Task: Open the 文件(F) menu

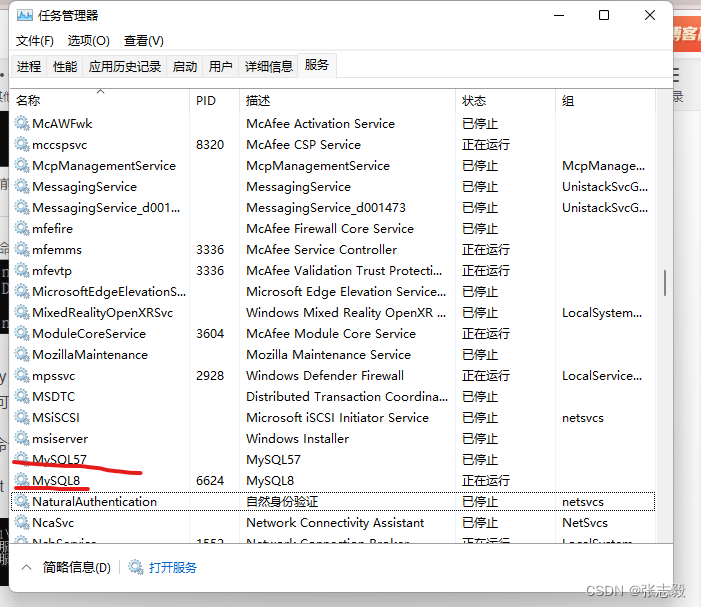Action: click(35, 41)
